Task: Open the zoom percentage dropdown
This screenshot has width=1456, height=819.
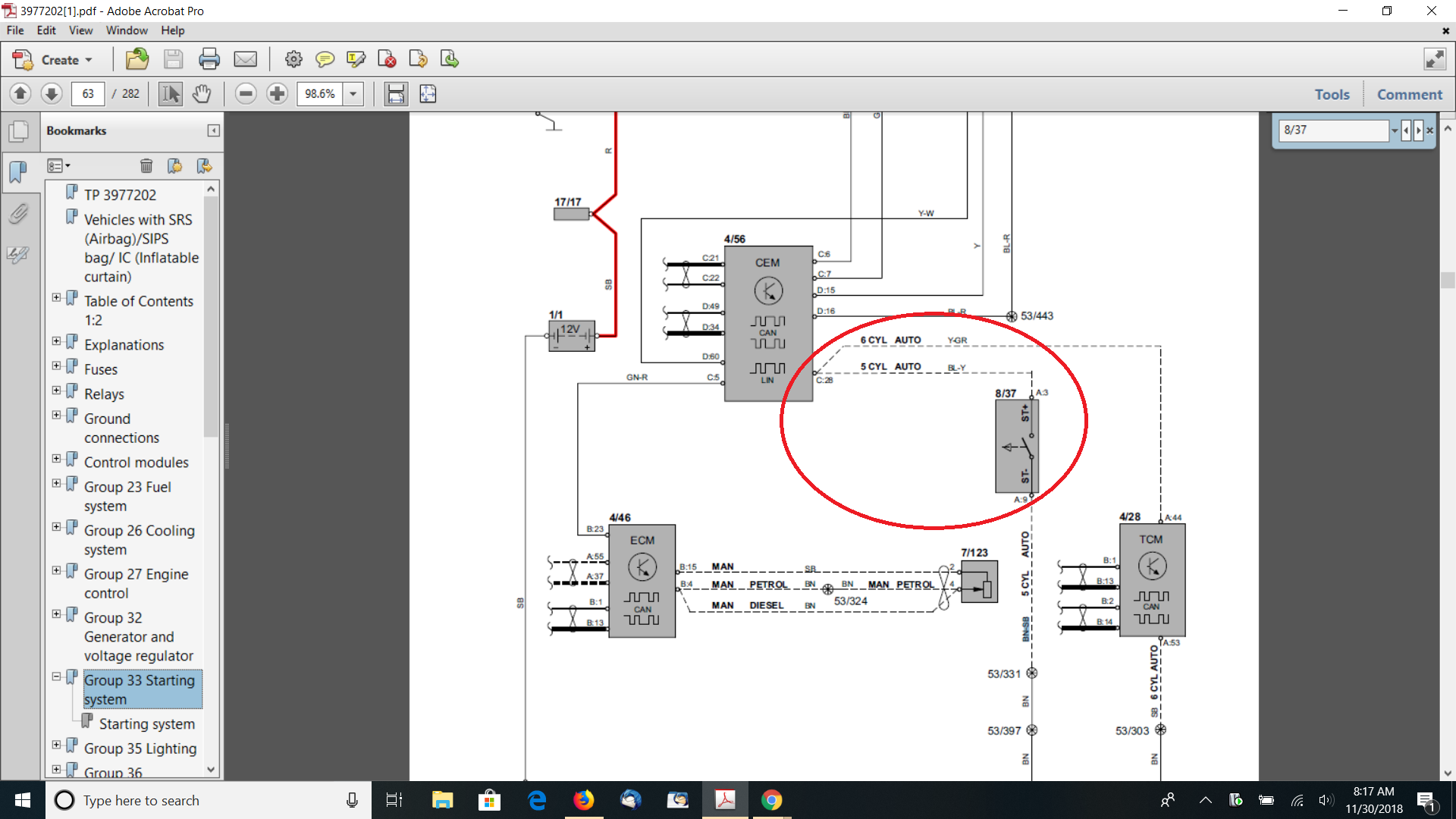Action: click(x=353, y=94)
